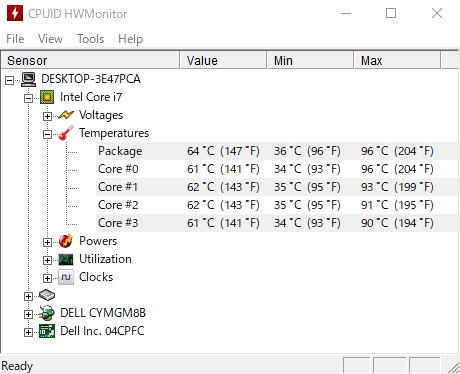Expand the Utilization node
Image resolution: width=460 pixels, height=374 pixels.
pyautogui.click(x=47, y=260)
